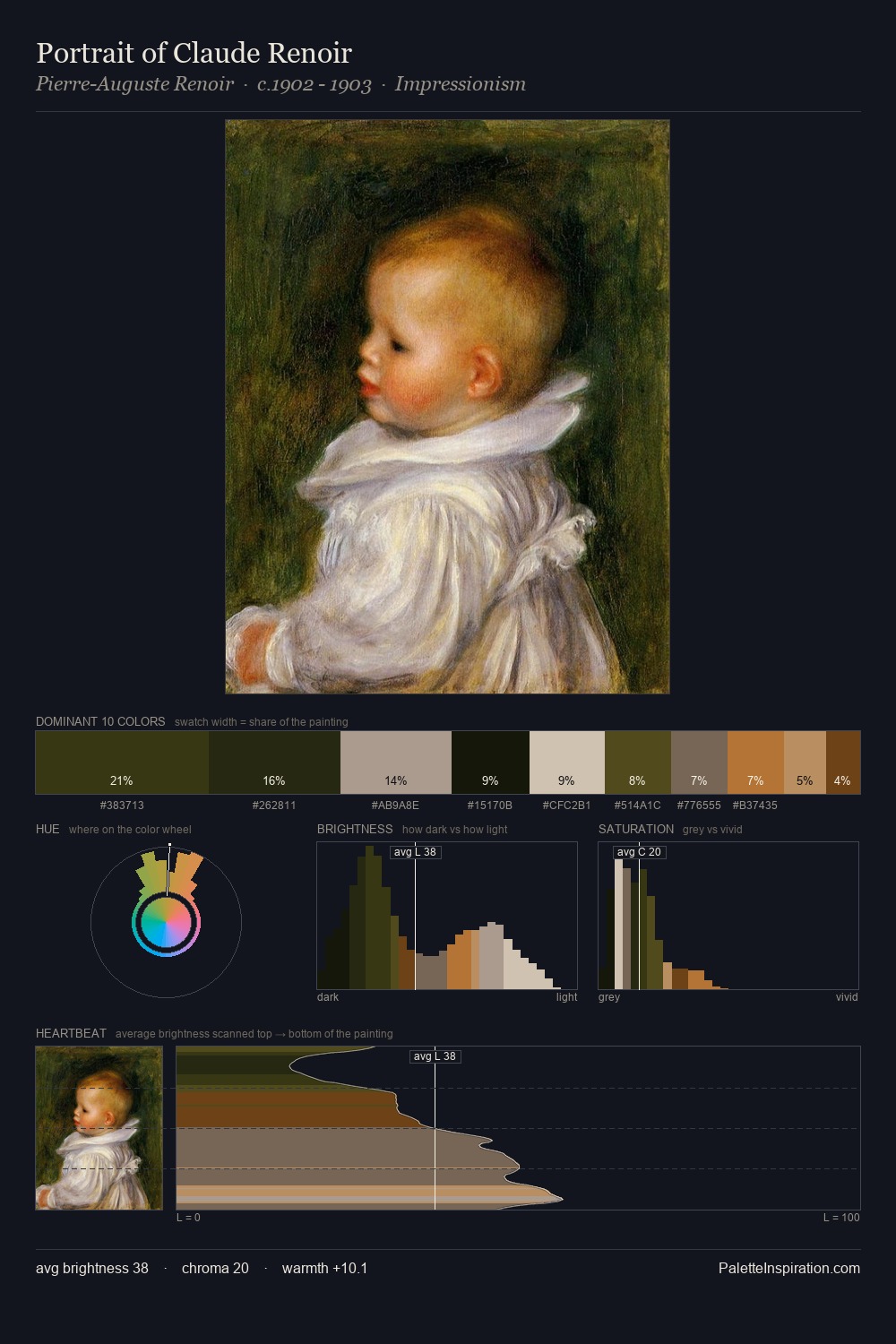
Task: Pick the orange-brown 7% swatch
Action: 755,762
